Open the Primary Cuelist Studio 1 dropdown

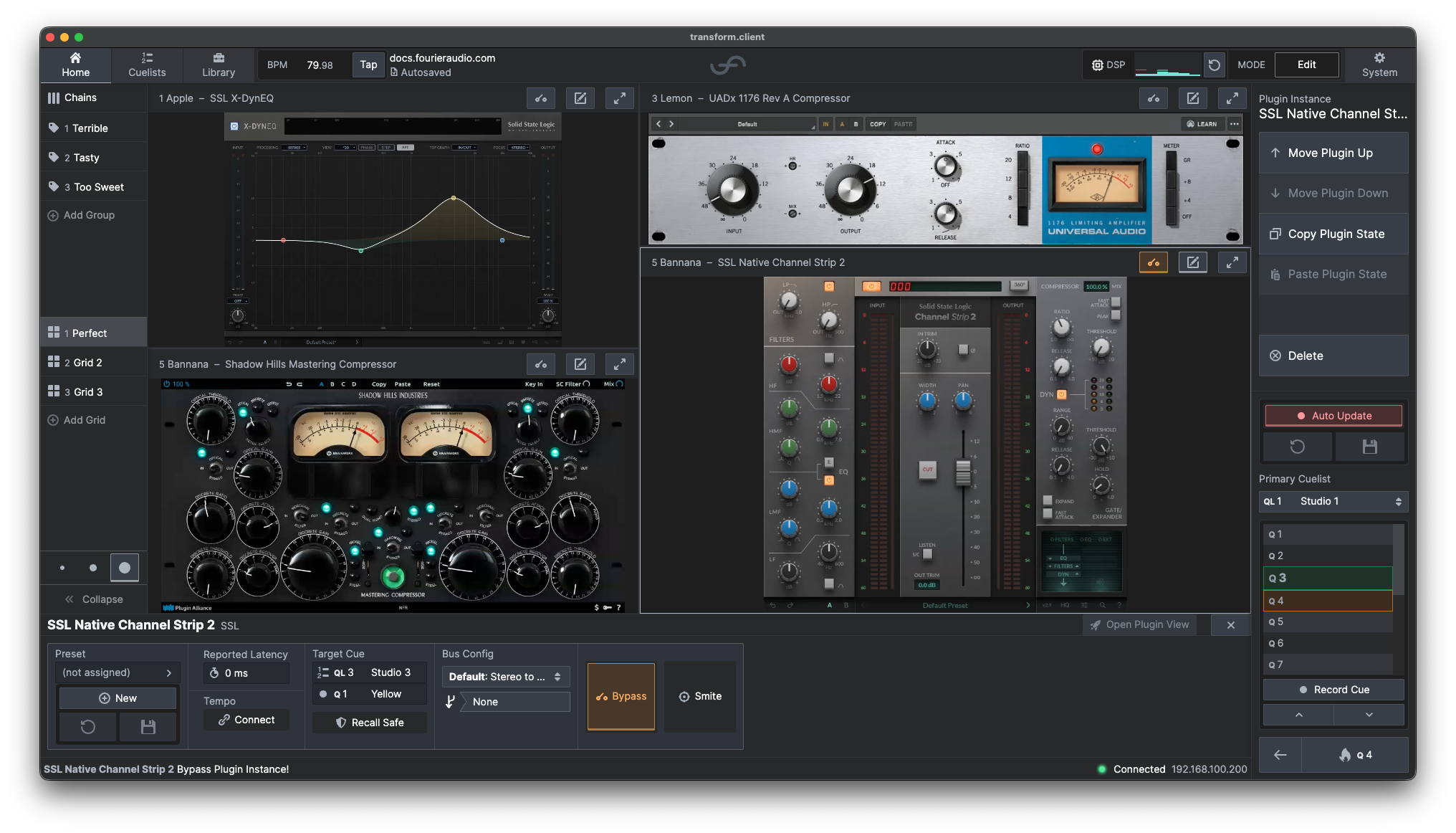pos(1333,501)
